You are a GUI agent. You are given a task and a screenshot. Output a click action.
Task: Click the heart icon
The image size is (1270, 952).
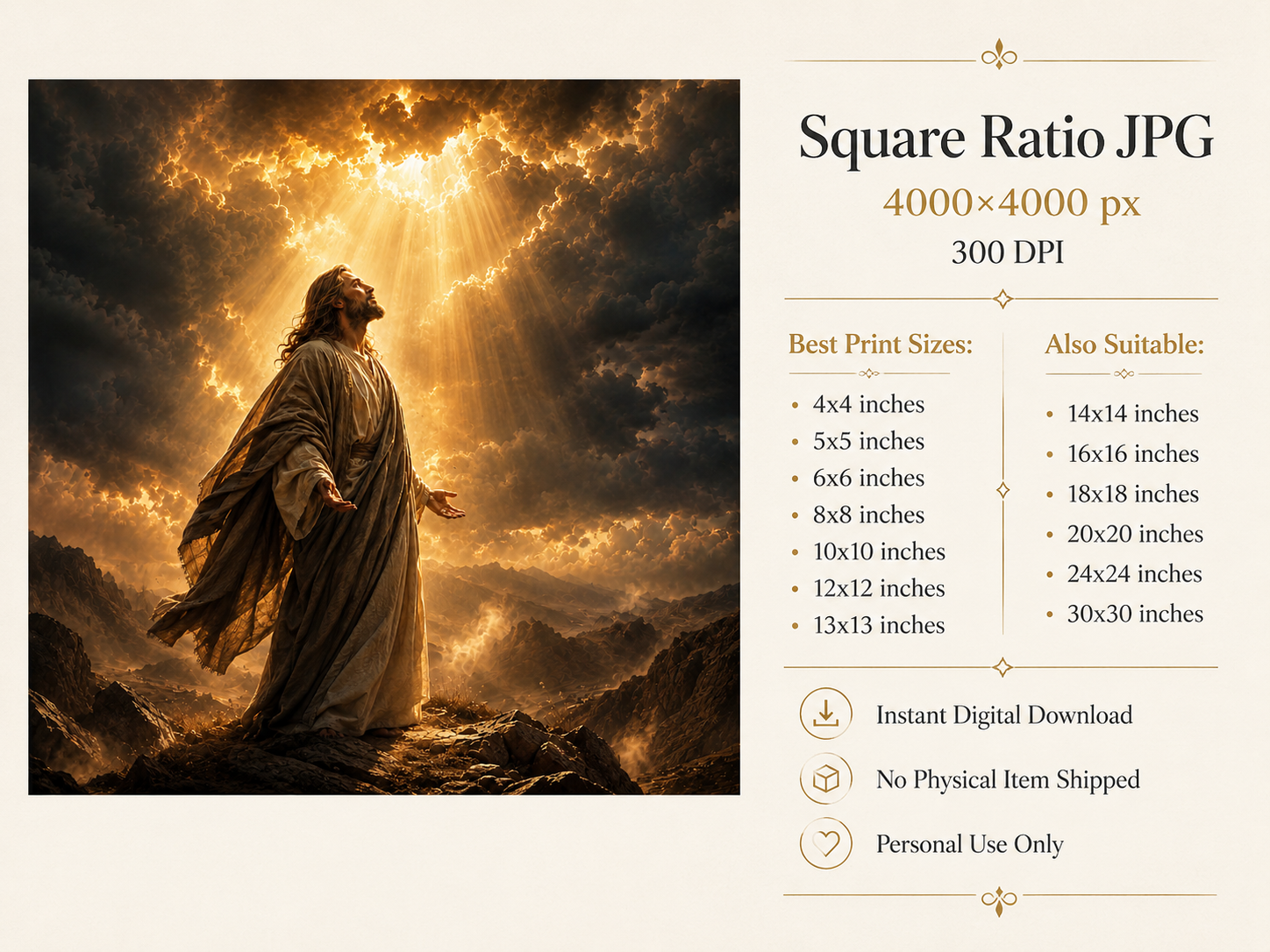826,843
